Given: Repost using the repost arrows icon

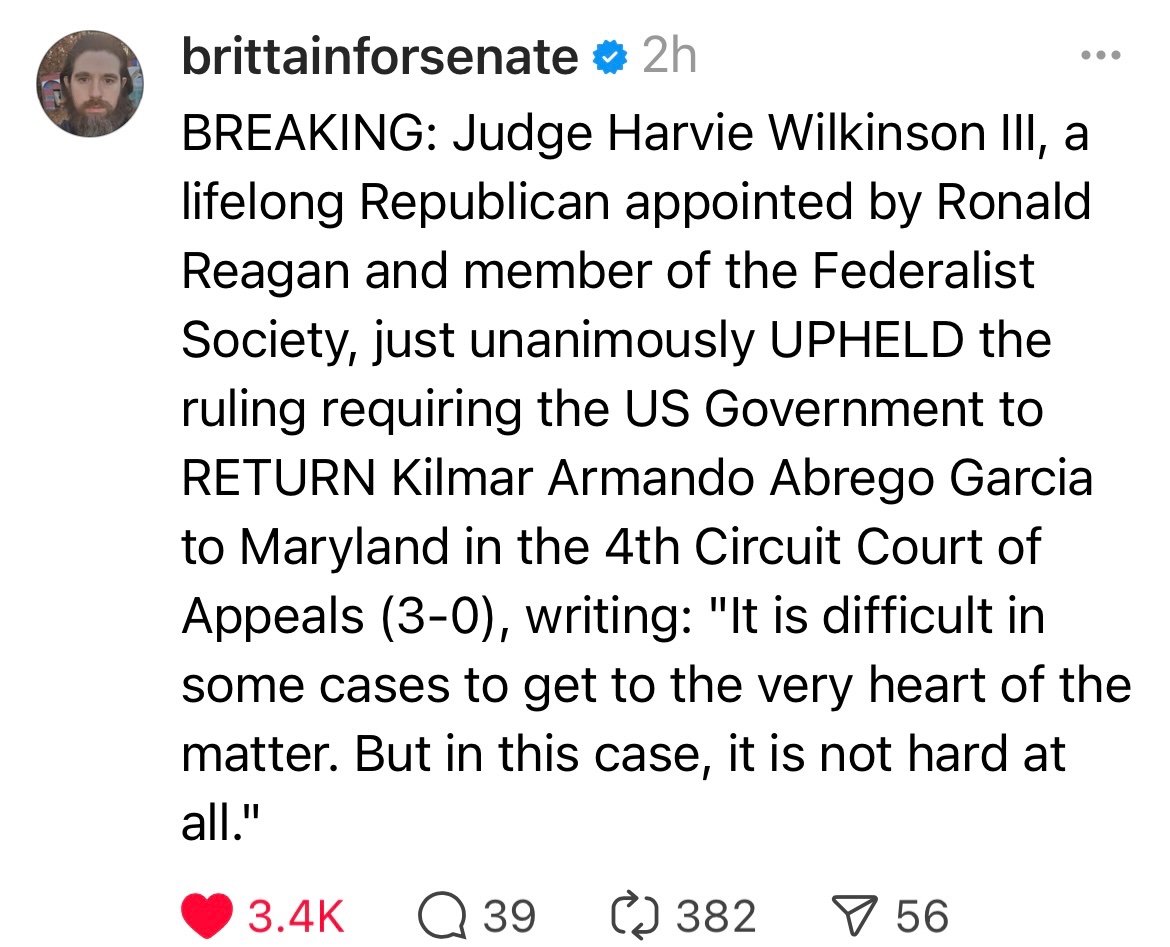Looking at the screenshot, I should click(633, 915).
